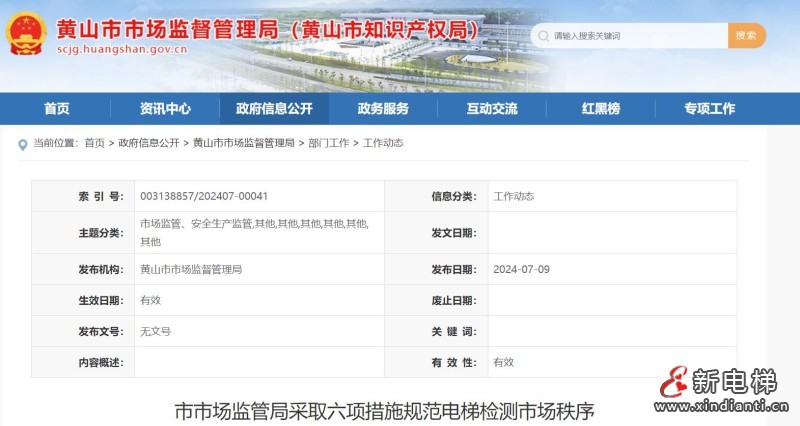This screenshot has width=800, height=426.
Task: Select index number 003138857/202407-00041
Action: [x=204, y=196]
